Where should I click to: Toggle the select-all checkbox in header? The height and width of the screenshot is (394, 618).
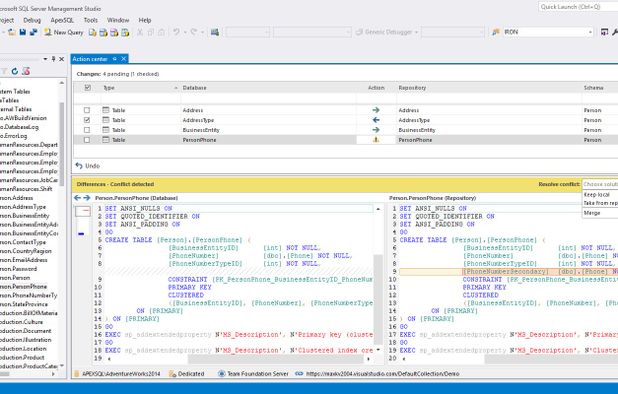pyautogui.click(x=87, y=87)
